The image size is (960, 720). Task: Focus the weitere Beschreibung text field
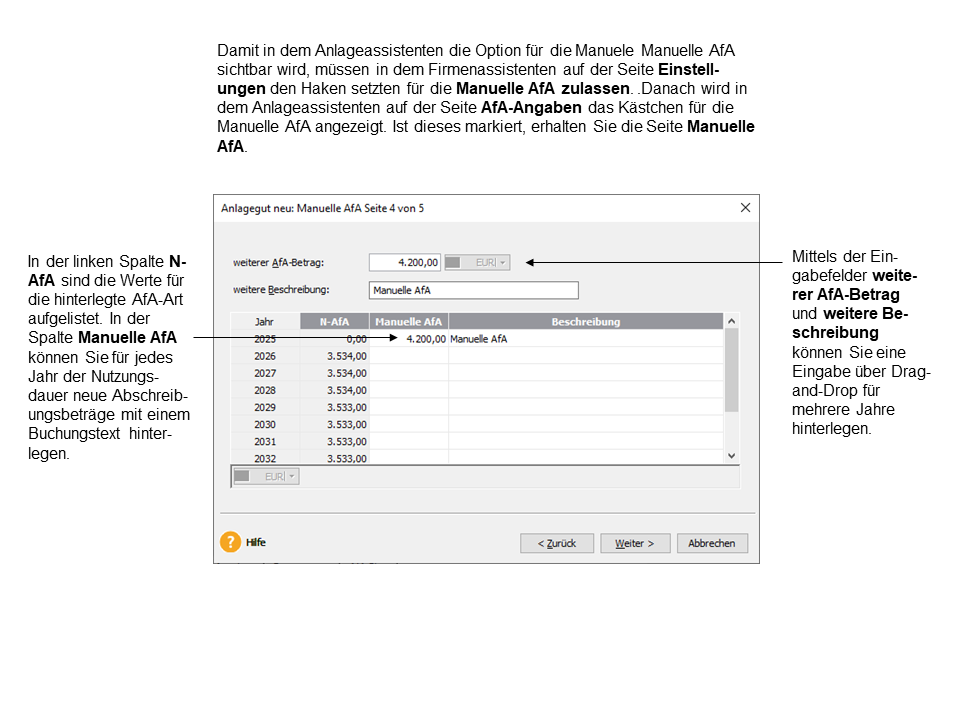(x=473, y=290)
